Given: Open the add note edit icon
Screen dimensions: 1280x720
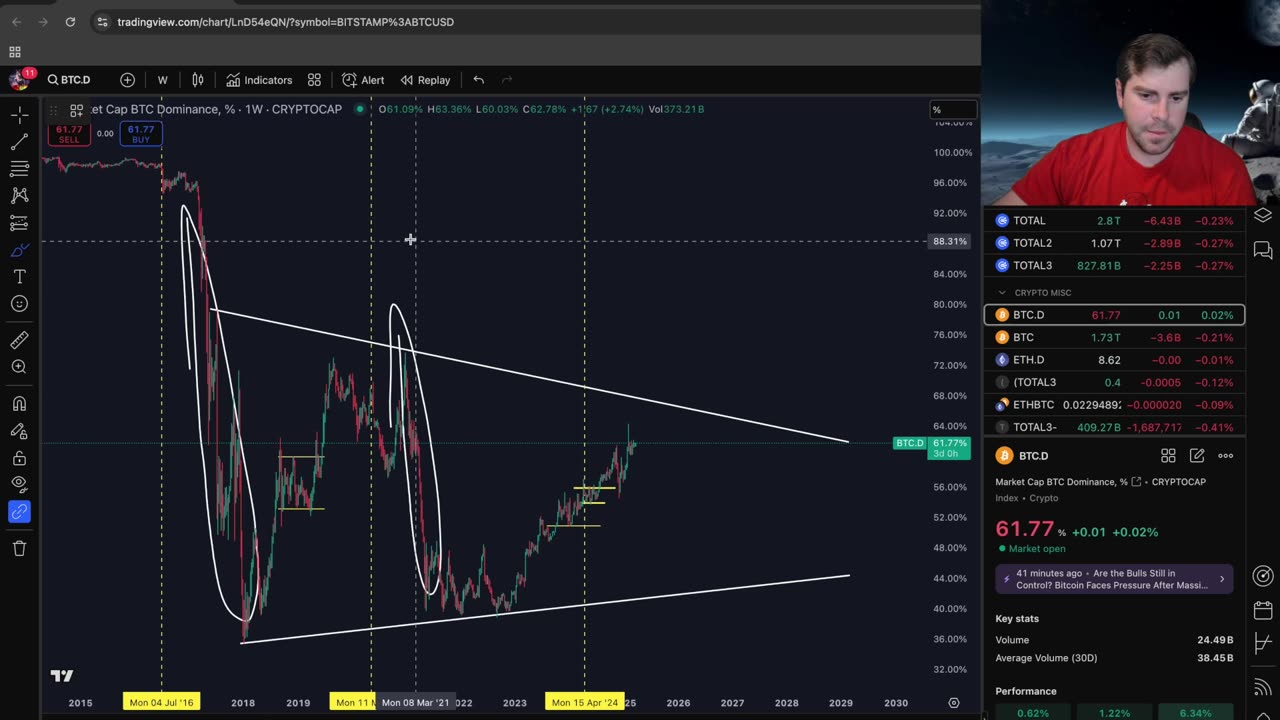Looking at the screenshot, I should tap(1197, 456).
